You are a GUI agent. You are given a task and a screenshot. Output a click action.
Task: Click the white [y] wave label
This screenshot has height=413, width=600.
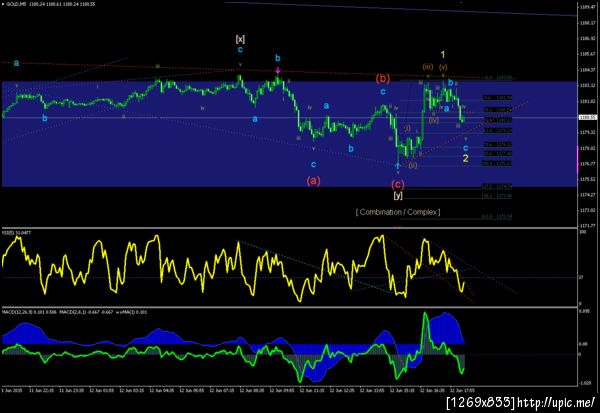[398, 195]
